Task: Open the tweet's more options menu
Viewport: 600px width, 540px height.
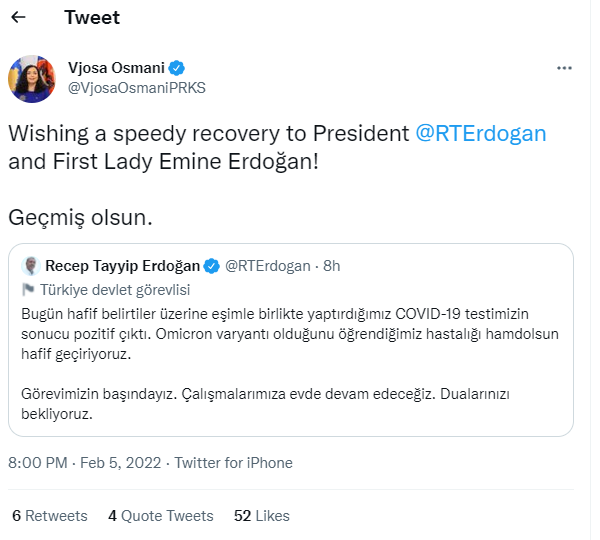Action: pos(564,67)
